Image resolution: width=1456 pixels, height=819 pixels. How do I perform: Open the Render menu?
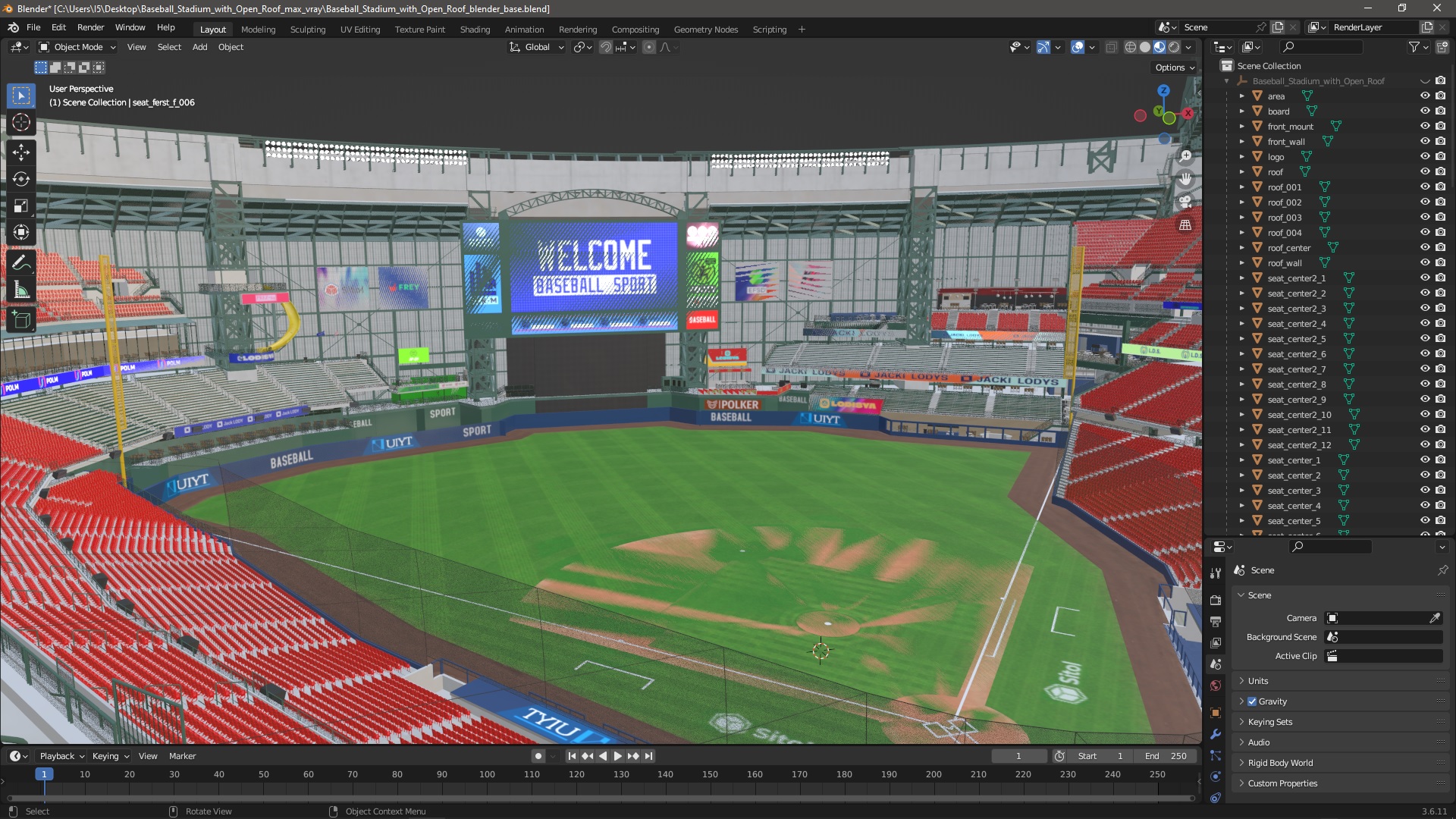90,27
